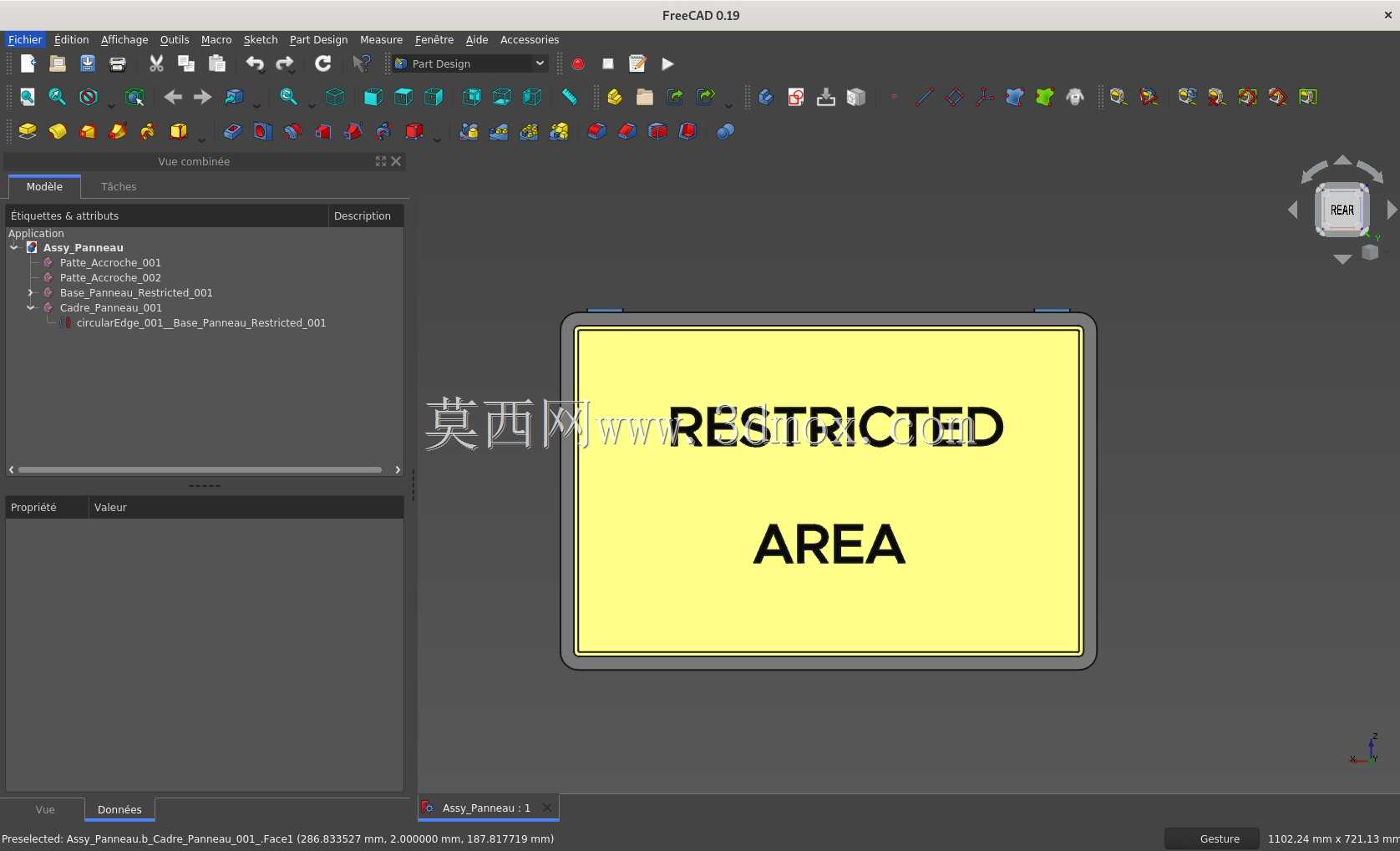Click the Assy_Panneau : 1 document tab
The width and height of the screenshot is (1400, 851).
click(486, 808)
